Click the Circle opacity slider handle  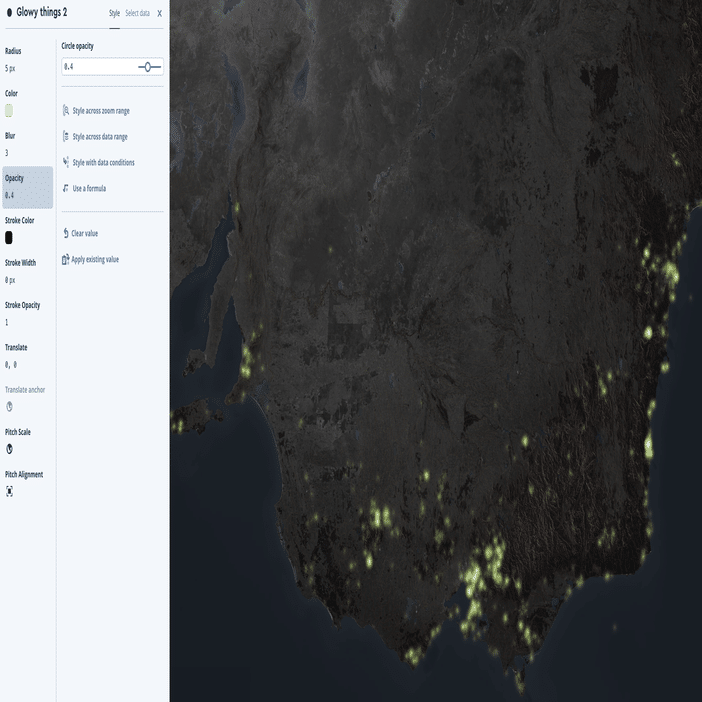point(148,67)
